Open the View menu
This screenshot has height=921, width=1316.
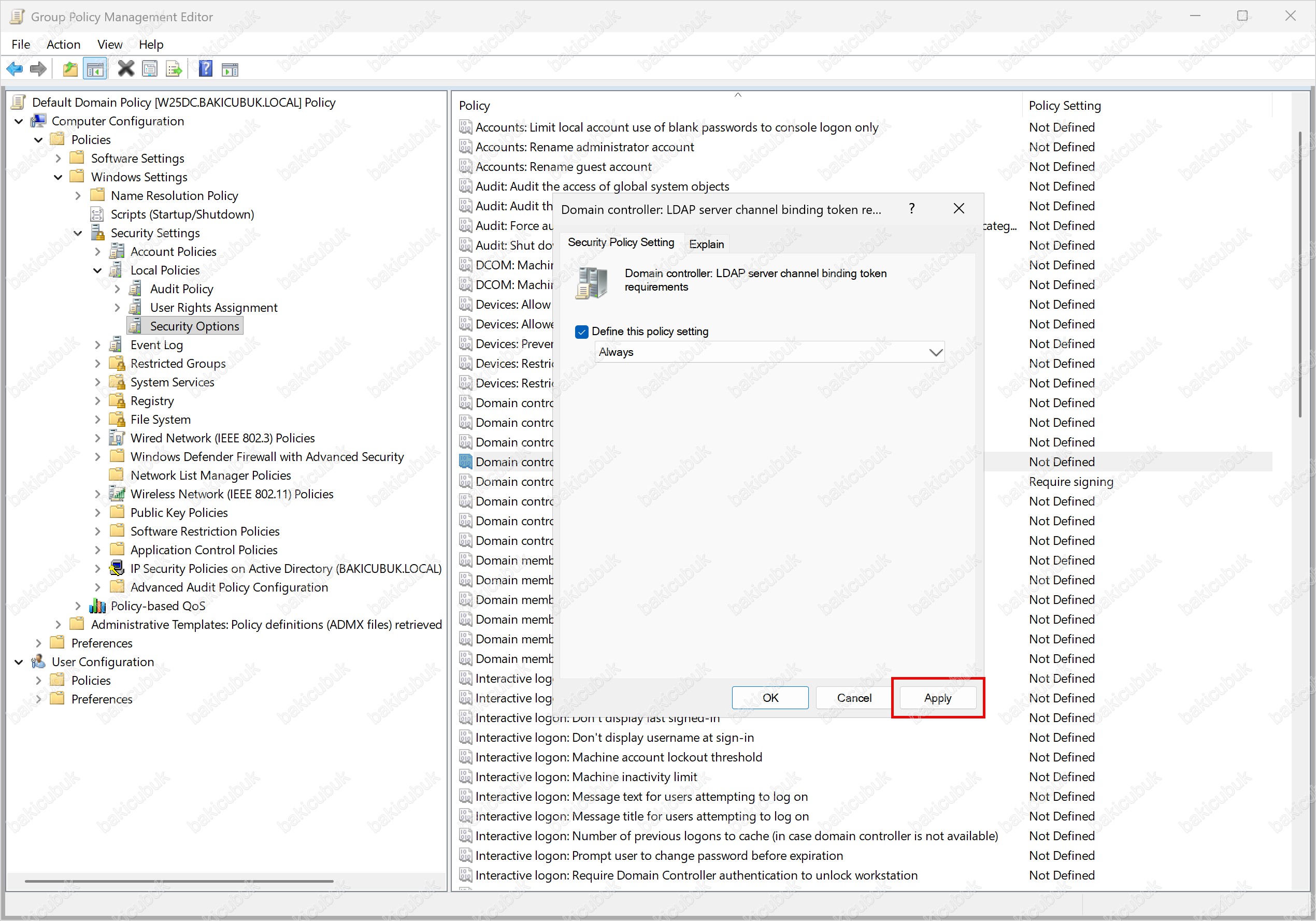click(109, 44)
